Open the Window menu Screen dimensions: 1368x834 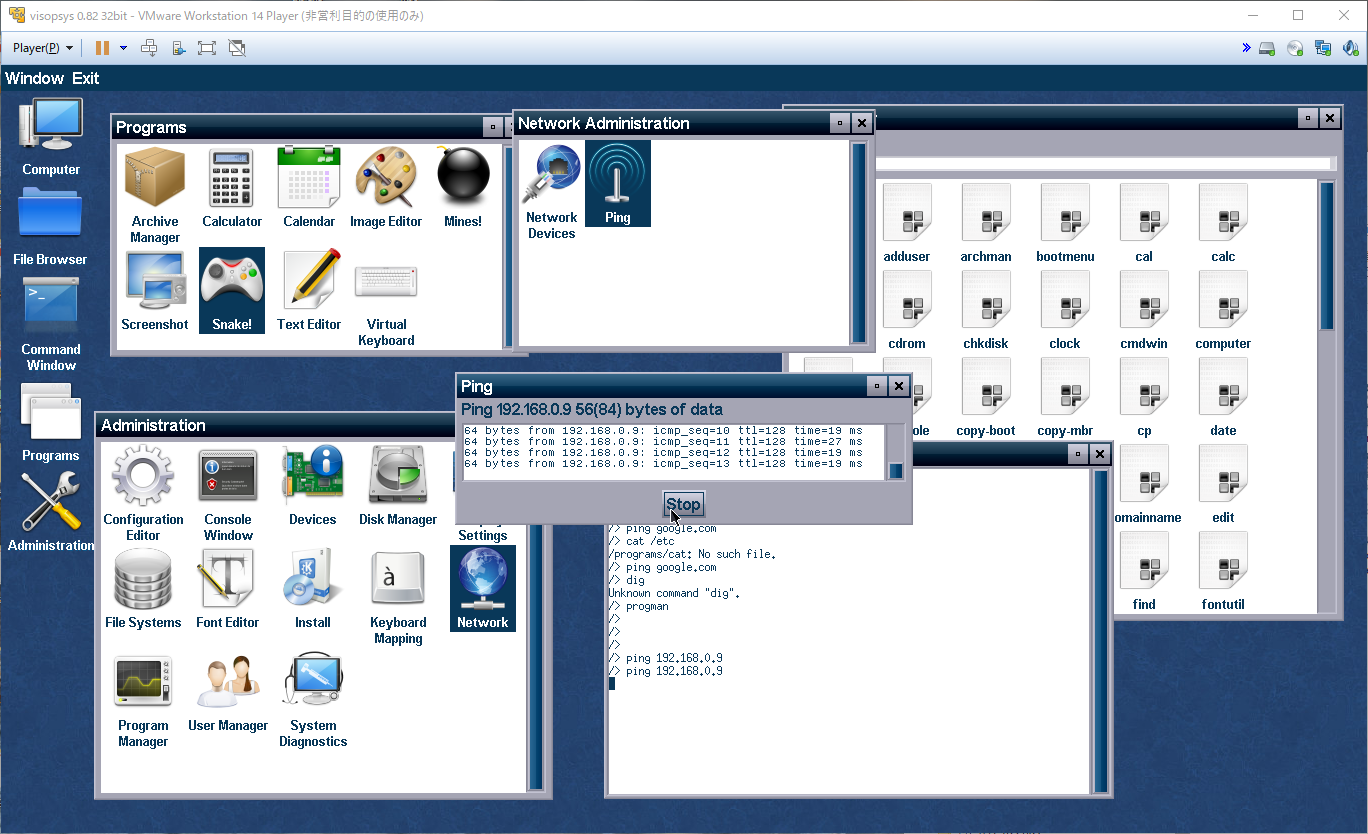pyautogui.click(x=35, y=78)
